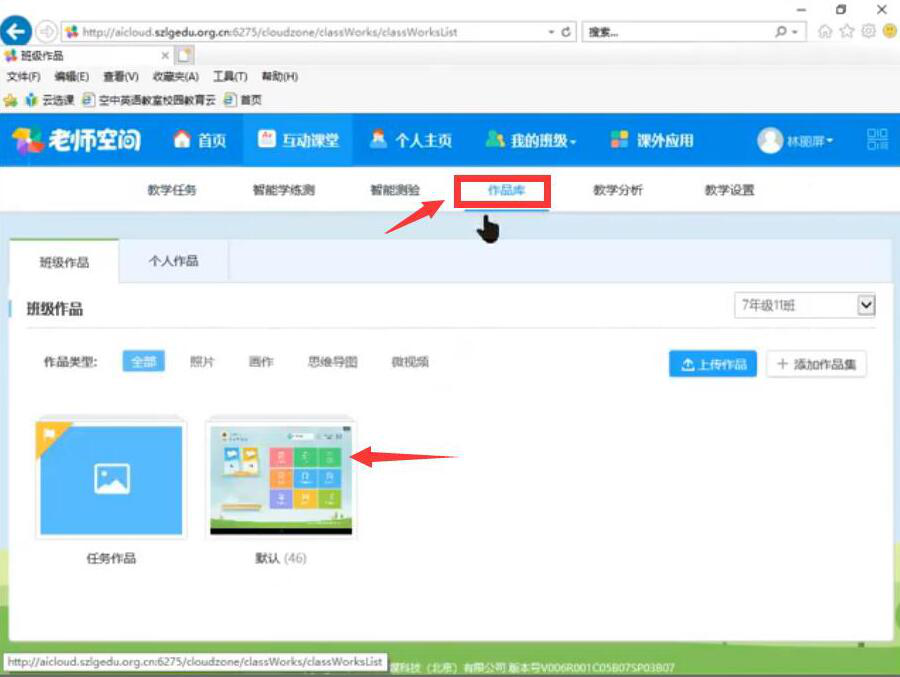Switch to the 班级作品 tab

click(64, 262)
